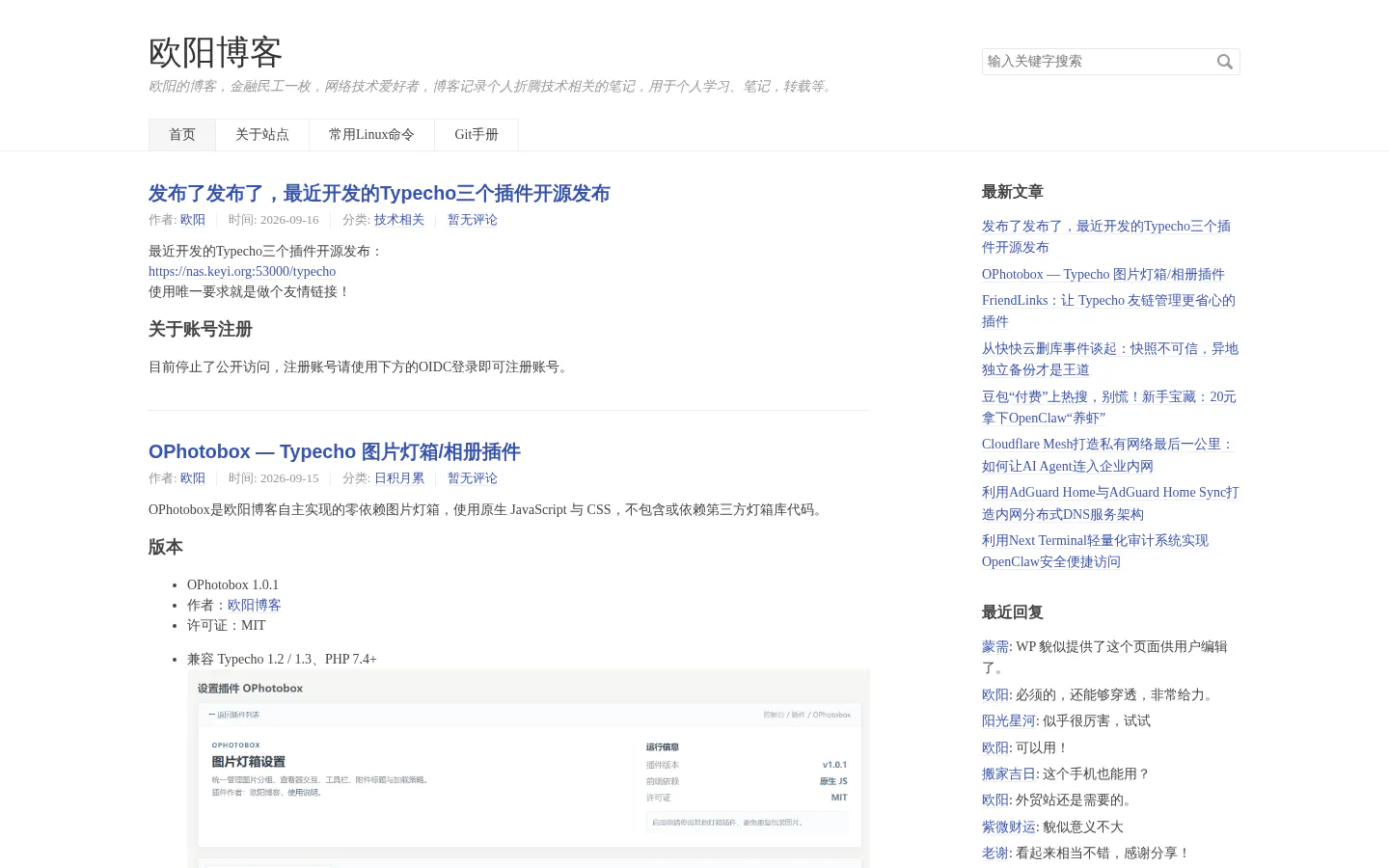Viewport: 1389px width, 868px height.
Task: Open the post titled 发布了发布了 Typecho三个插件开源发布
Action: coord(379,194)
